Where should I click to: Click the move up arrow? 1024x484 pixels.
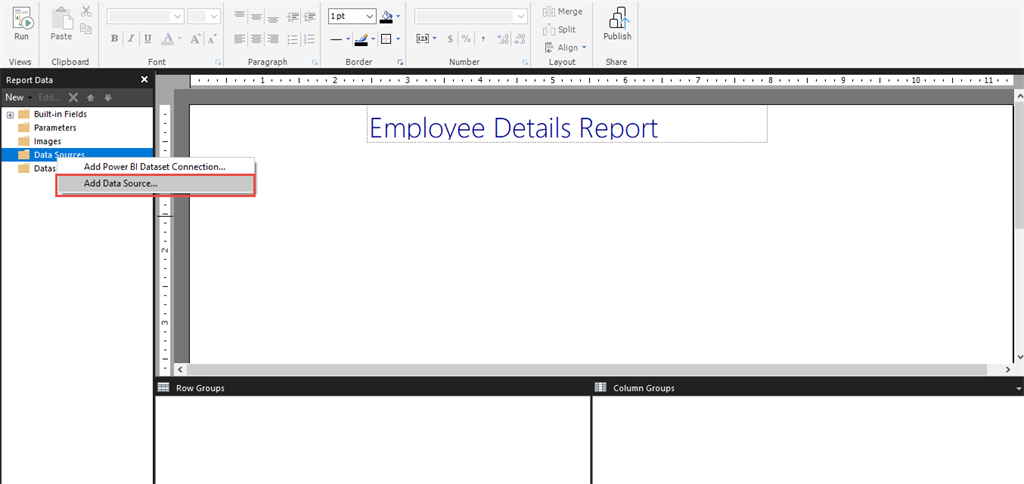[91, 97]
